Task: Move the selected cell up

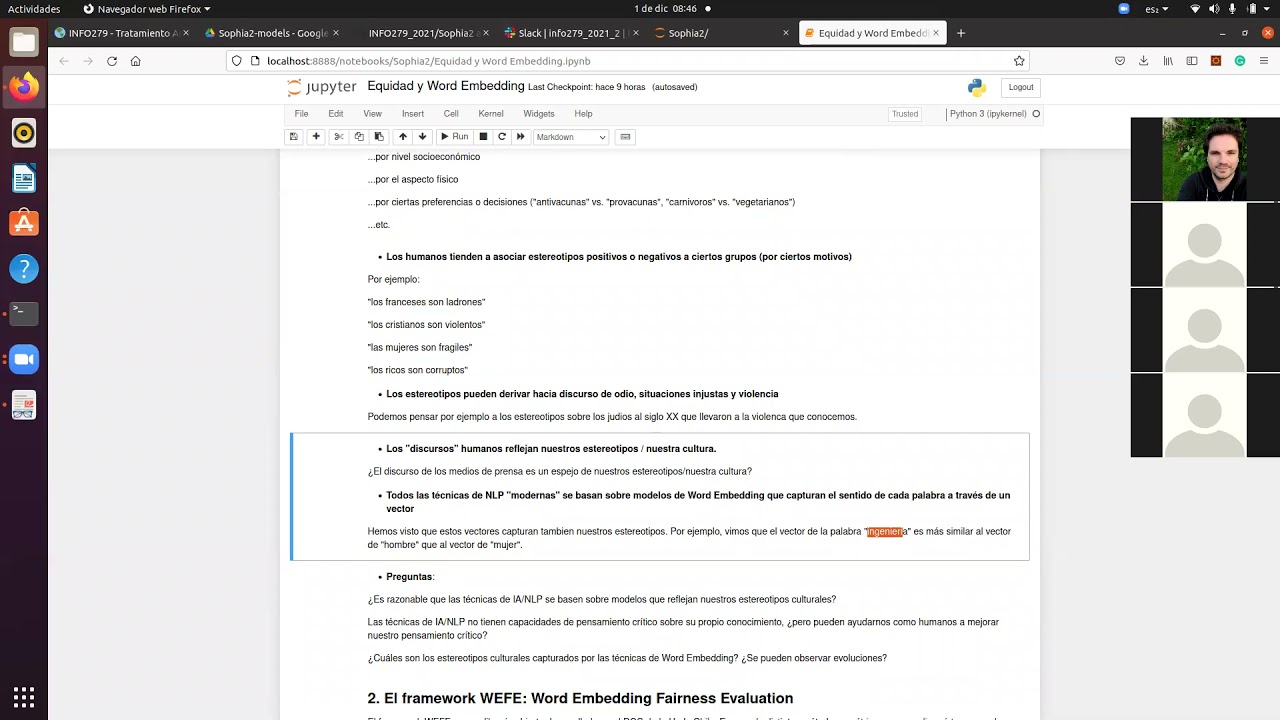Action: click(403, 137)
